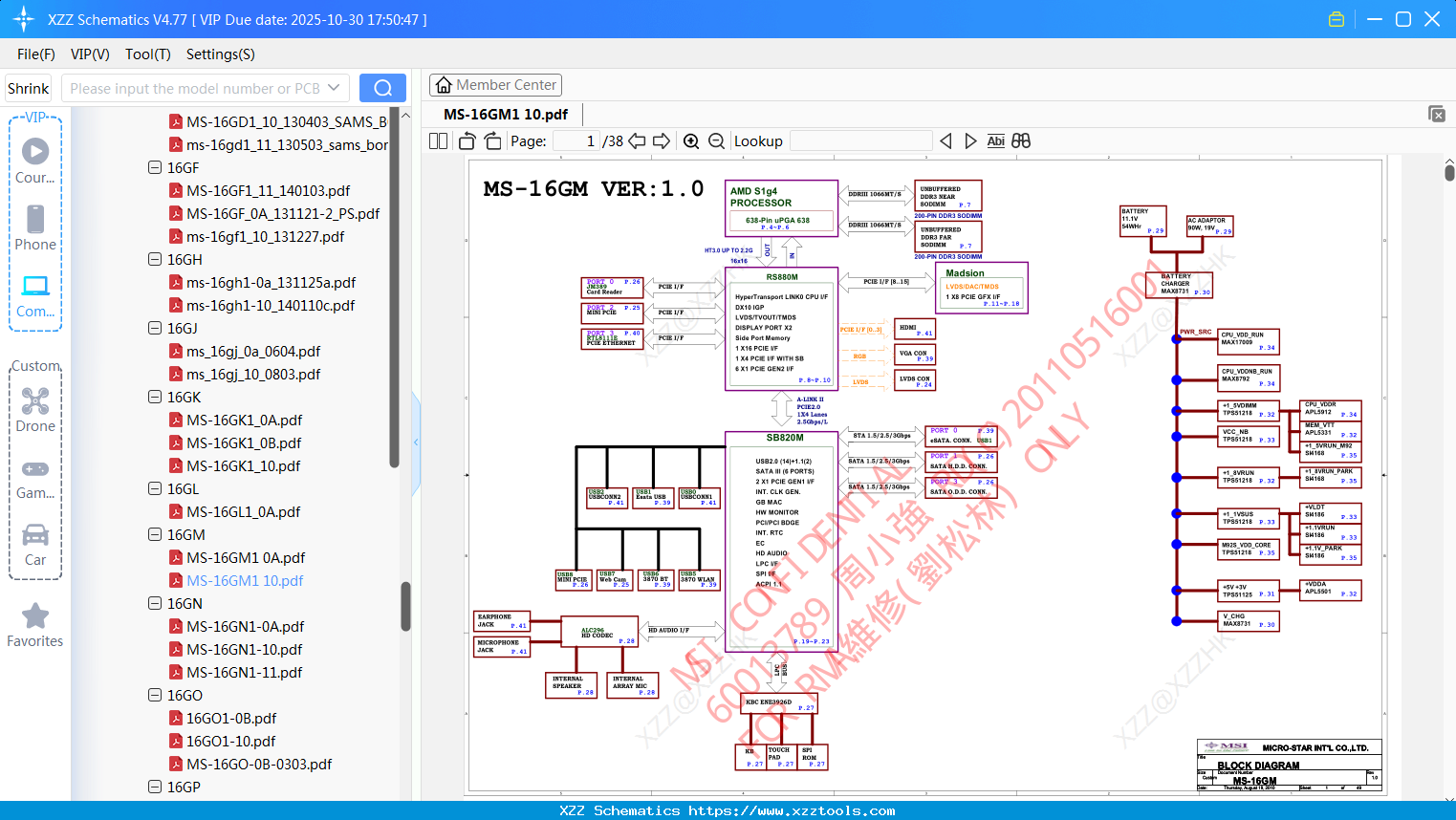Collapse the 16GM folder

[x=155, y=534]
